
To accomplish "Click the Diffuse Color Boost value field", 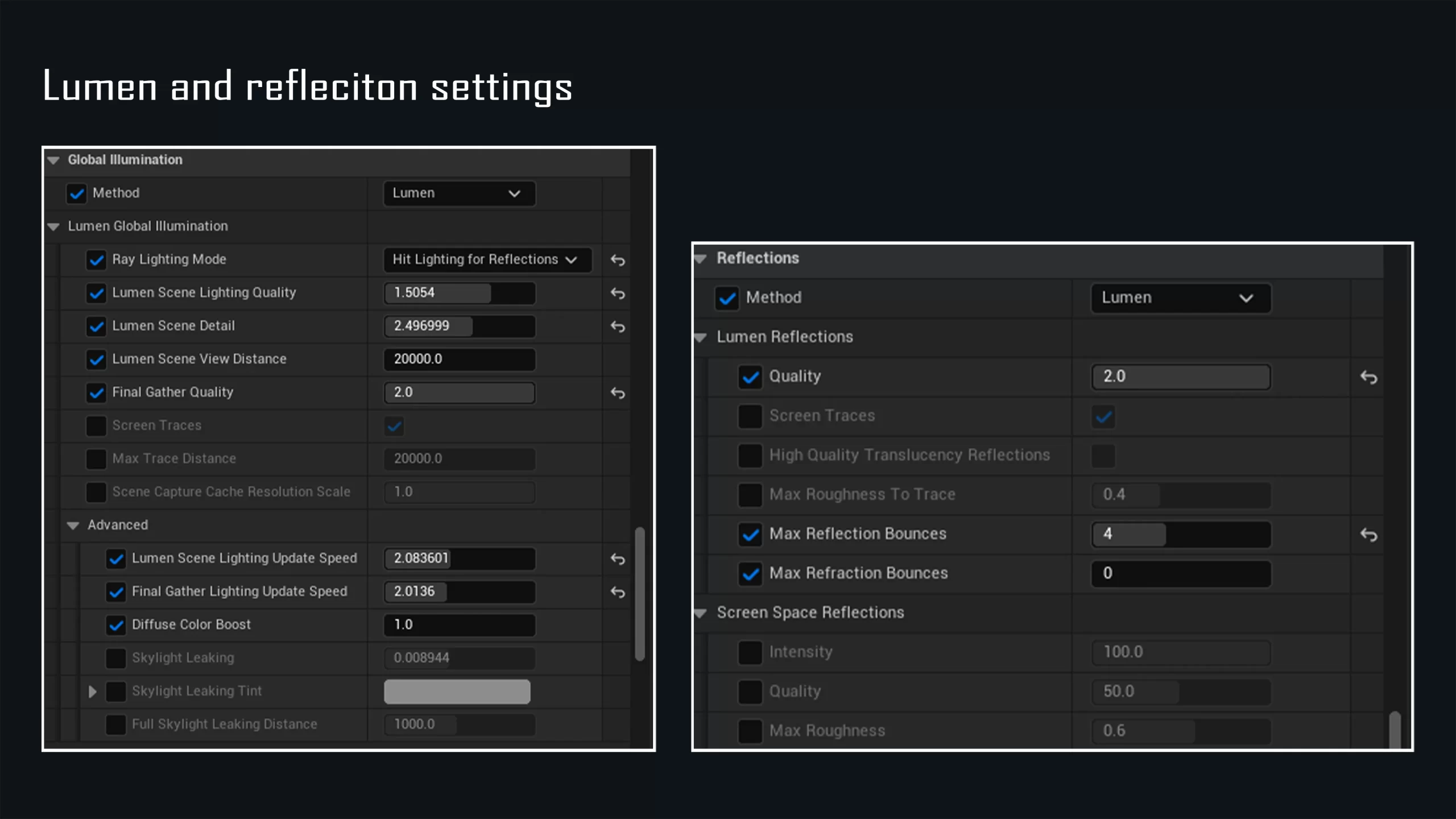I will (460, 625).
